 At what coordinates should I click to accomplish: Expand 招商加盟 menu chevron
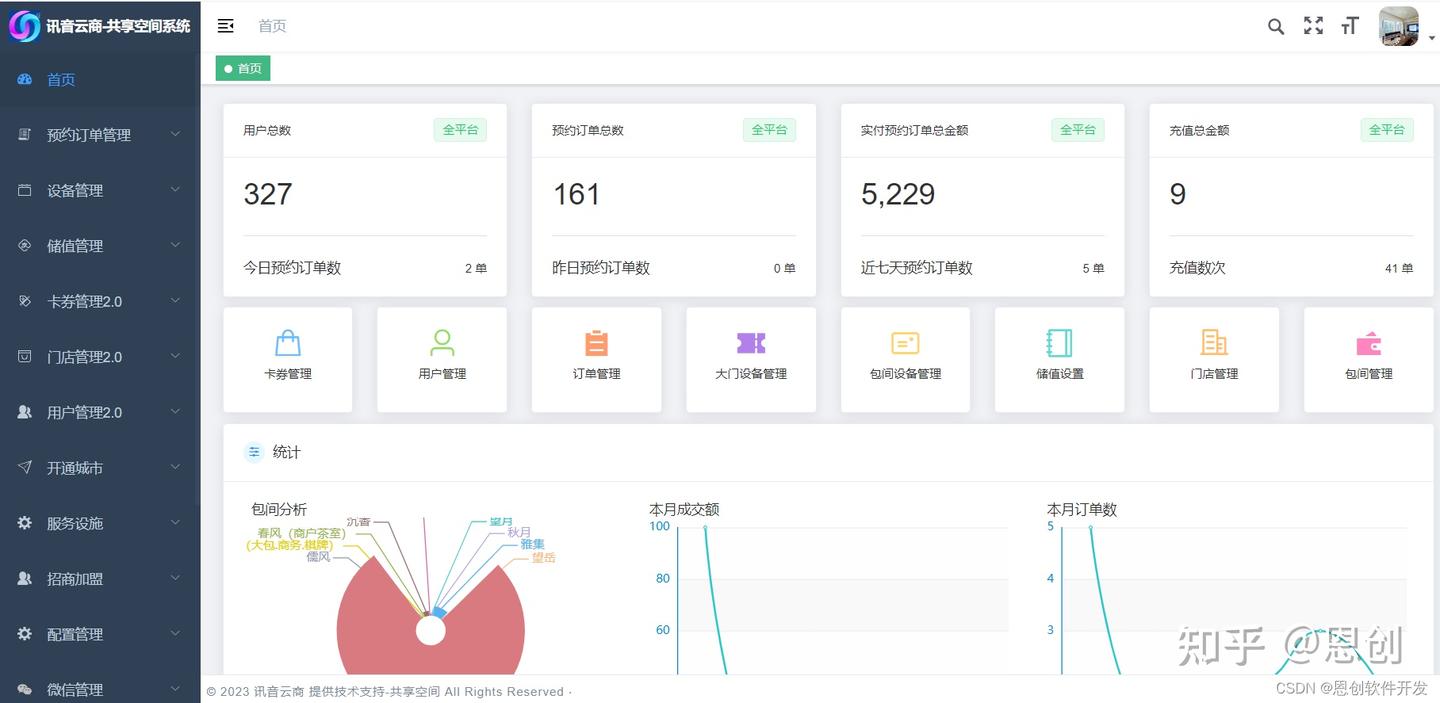(x=175, y=578)
